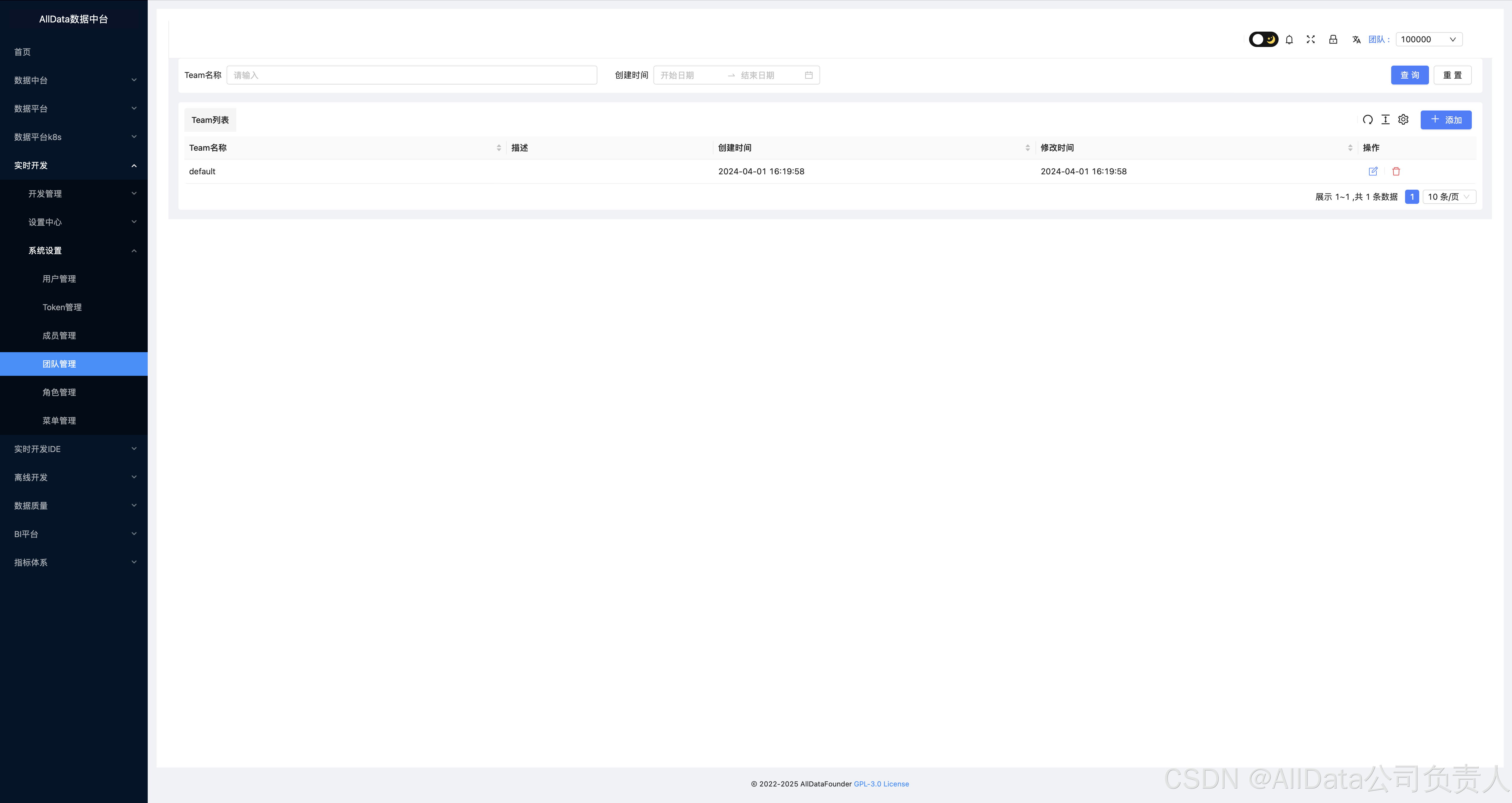Screen dimensions: 1512x803
Task: Open the 10 条/页 page size dropdown
Action: (x=1448, y=197)
